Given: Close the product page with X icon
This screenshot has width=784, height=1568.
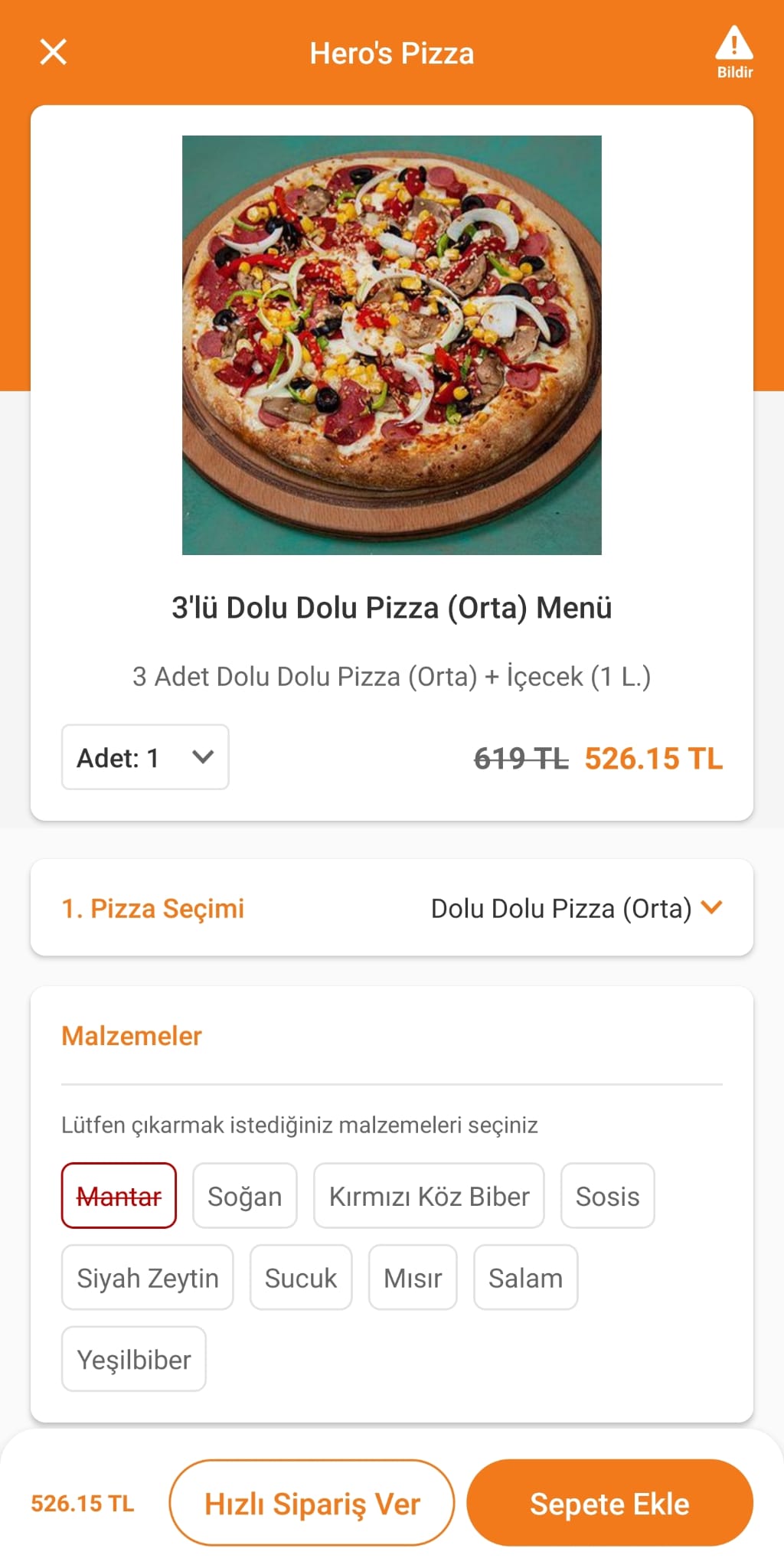Looking at the screenshot, I should pyautogui.click(x=53, y=52).
